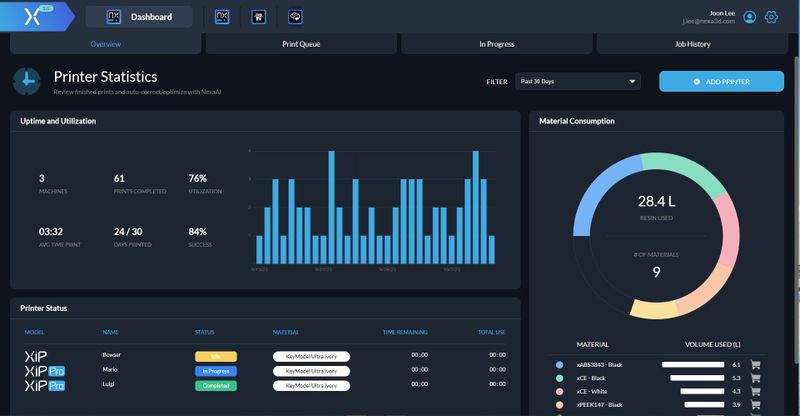Open the printer icon in top toolbar

coord(258,17)
